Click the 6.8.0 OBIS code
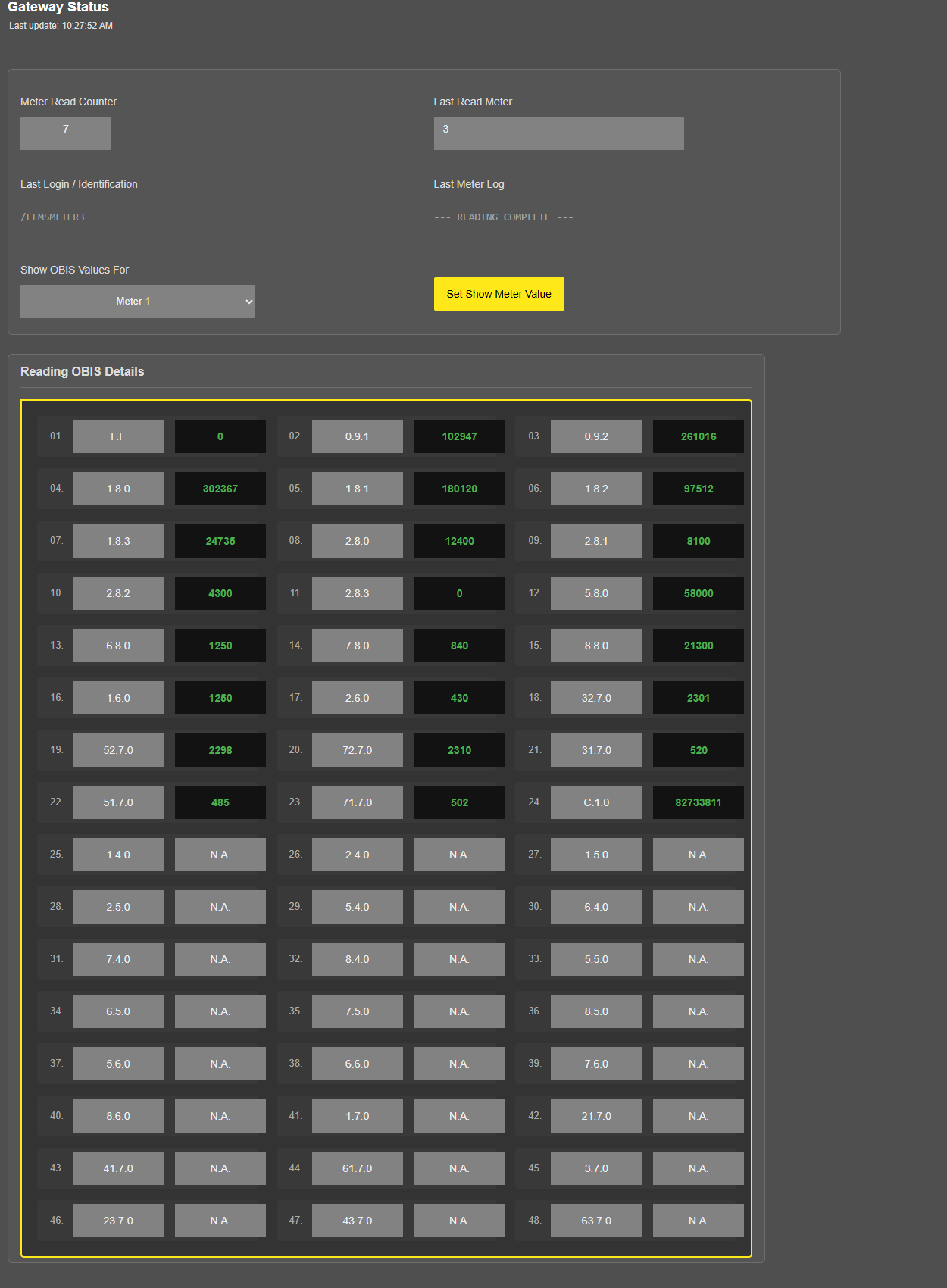This screenshot has width=947, height=1288. [x=118, y=646]
